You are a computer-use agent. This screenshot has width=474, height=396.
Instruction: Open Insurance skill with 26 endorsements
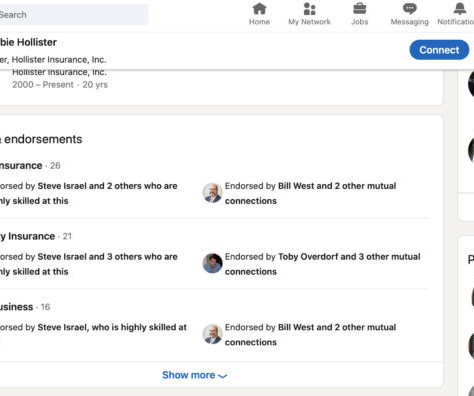point(30,166)
